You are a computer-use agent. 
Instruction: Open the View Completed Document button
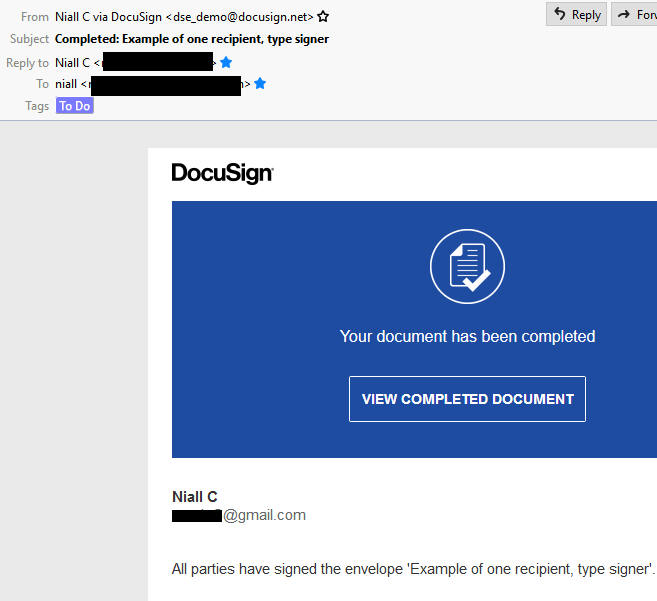pos(467,399)
